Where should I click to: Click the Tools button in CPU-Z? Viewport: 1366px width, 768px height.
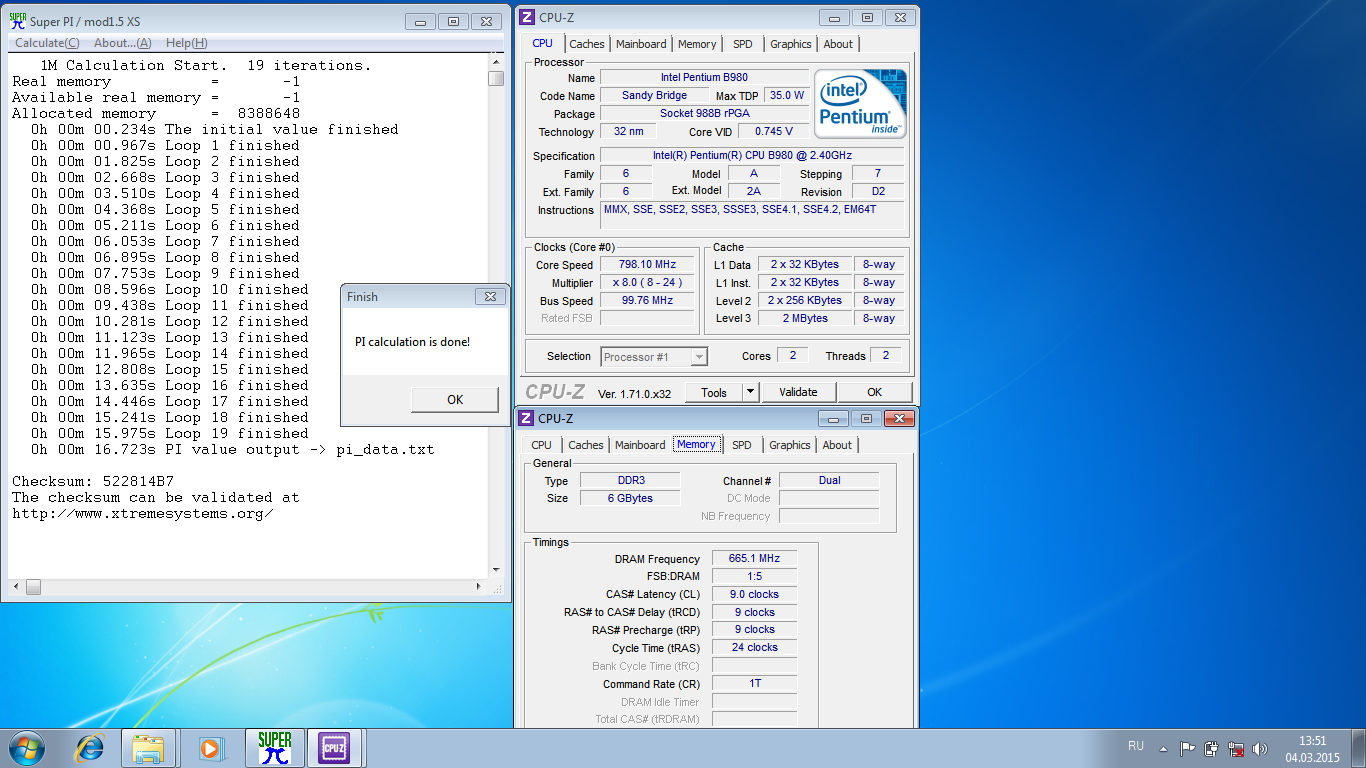[714, 392]
